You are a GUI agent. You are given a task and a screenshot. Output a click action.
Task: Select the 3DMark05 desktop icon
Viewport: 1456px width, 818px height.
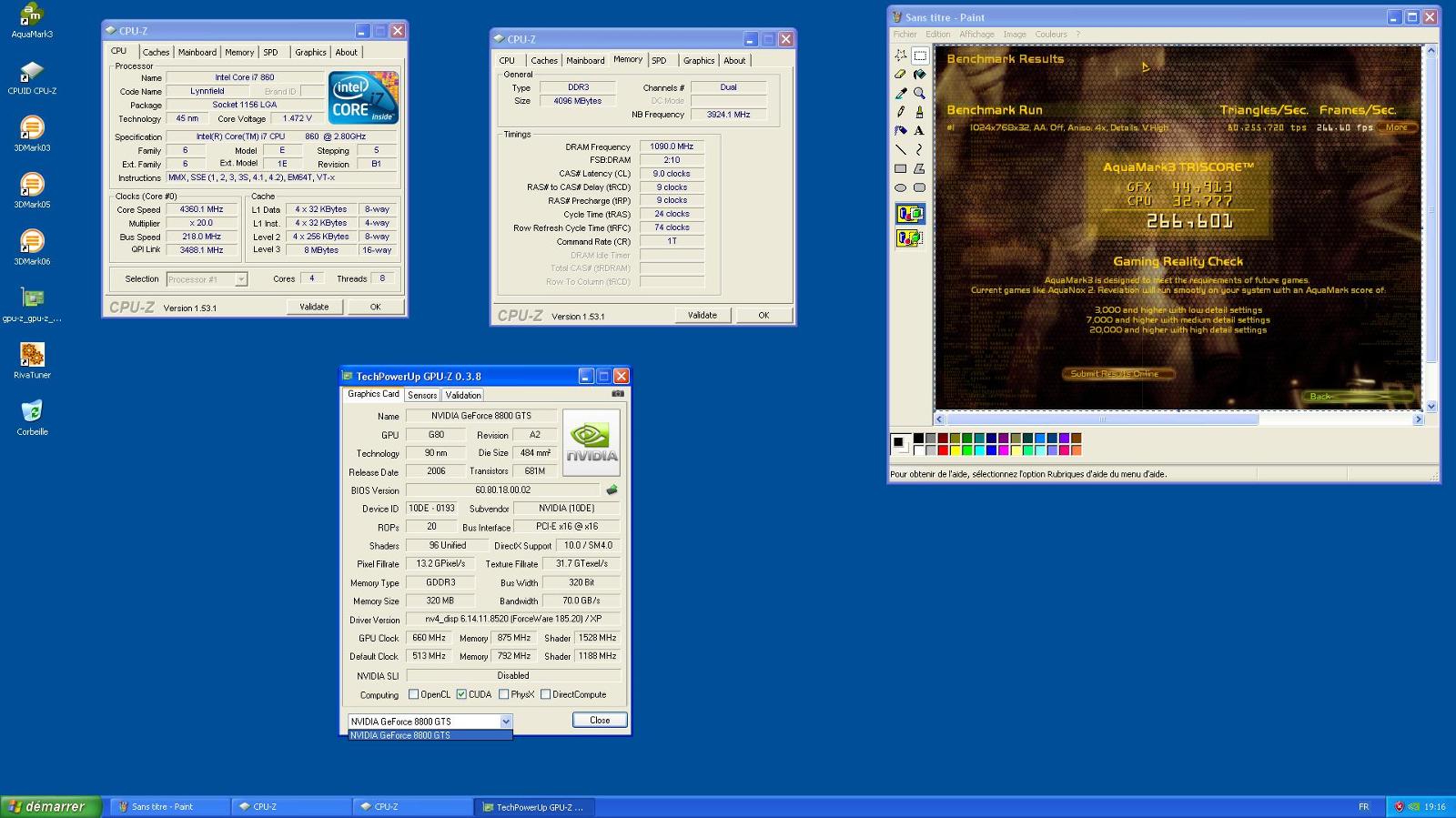click(32, 190)
